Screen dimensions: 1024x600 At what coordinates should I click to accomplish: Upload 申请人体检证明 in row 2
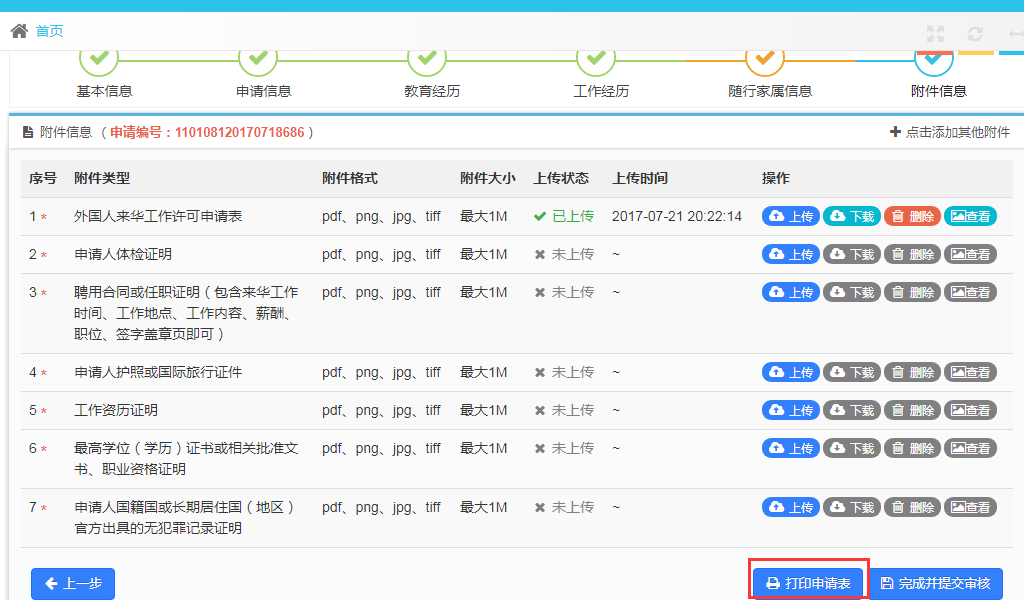click(x=791, y=254)
